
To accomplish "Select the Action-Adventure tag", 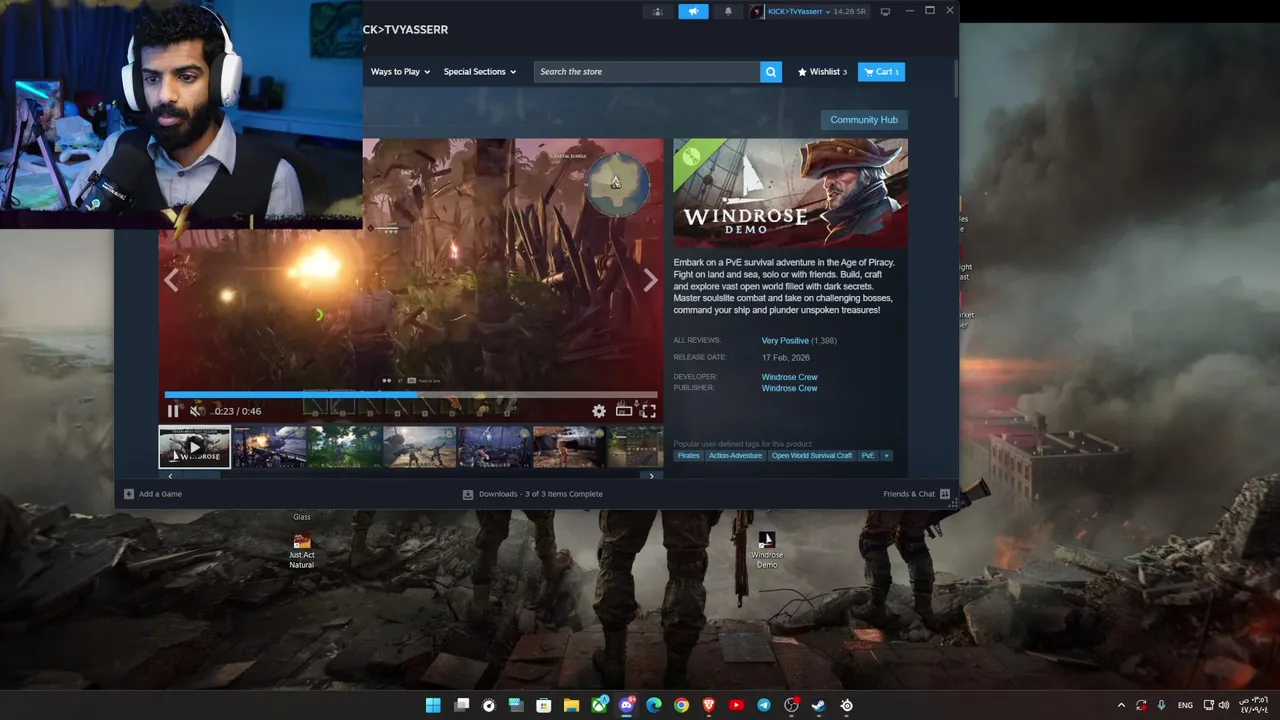I will coord(736,456).
